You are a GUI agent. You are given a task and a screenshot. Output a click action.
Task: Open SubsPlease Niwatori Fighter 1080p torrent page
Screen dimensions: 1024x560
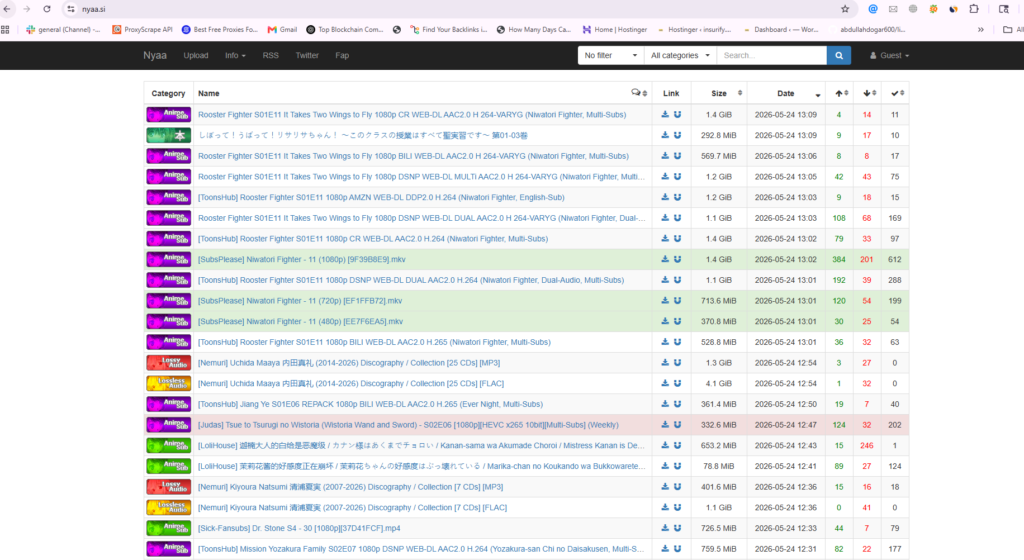302,259
